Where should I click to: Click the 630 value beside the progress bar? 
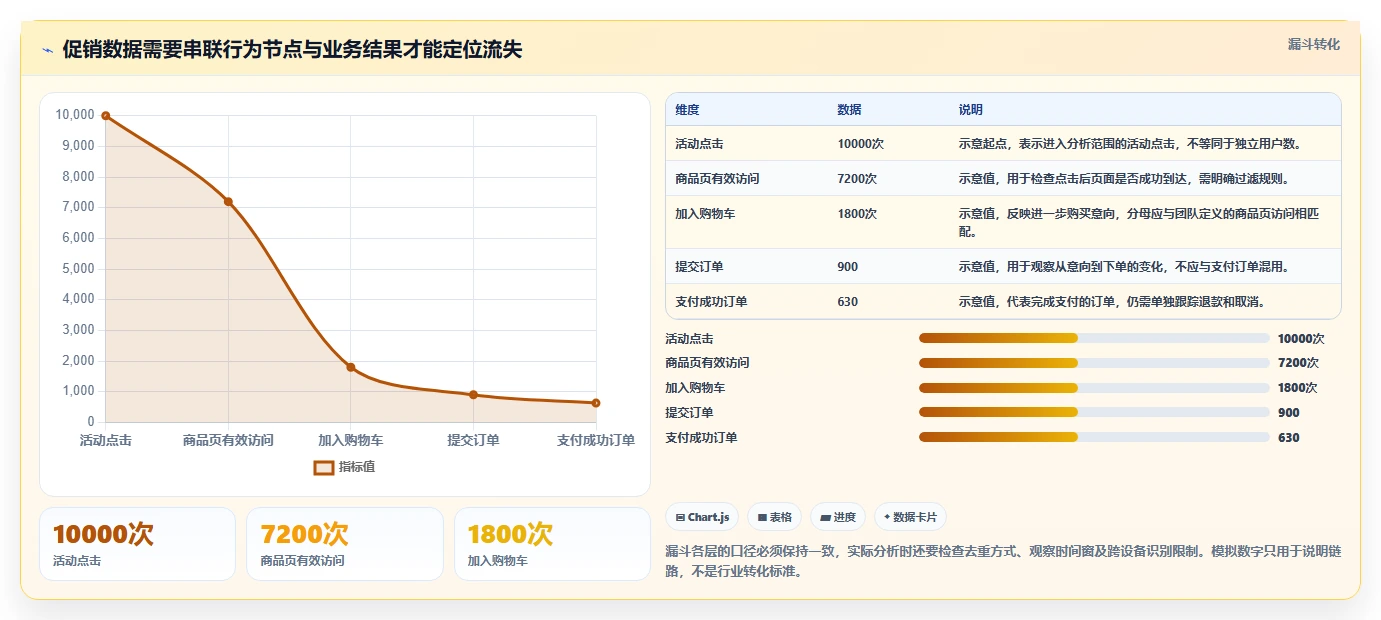pyautogui.click(x=1289, y=438)
